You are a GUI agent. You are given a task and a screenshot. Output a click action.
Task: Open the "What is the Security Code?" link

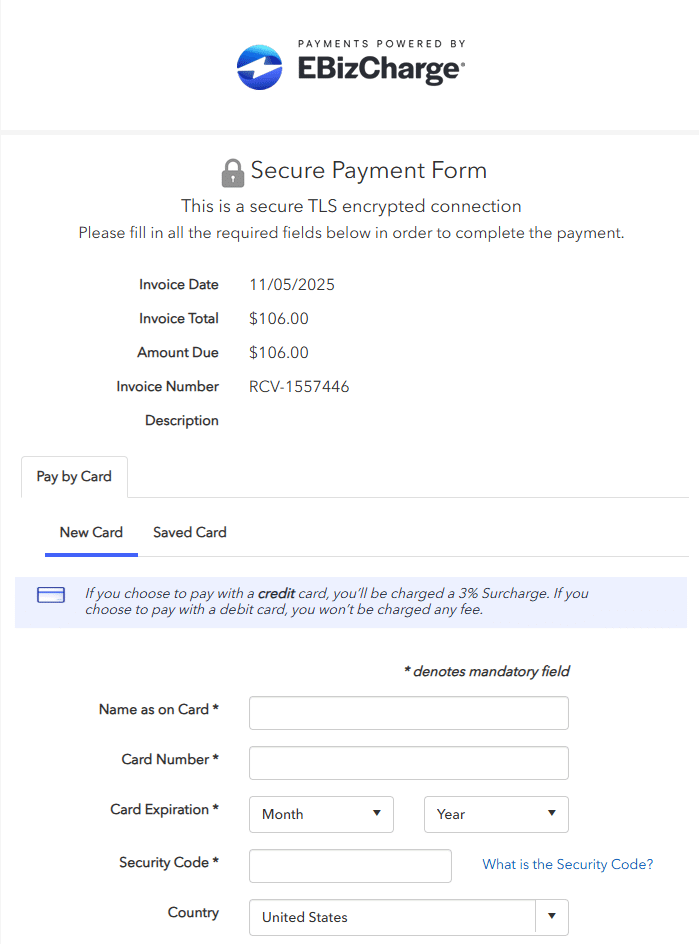567,864
